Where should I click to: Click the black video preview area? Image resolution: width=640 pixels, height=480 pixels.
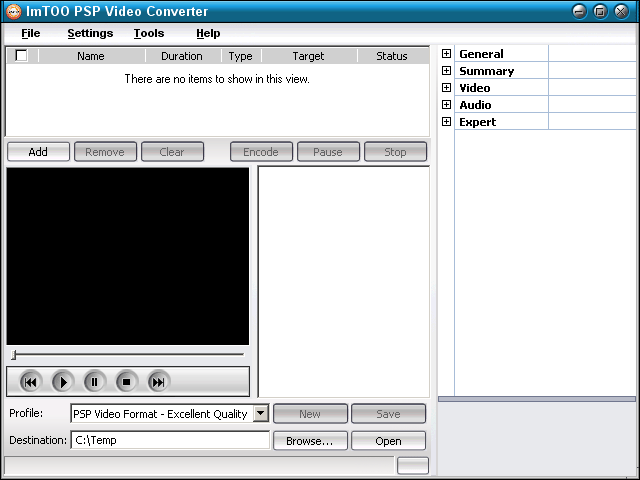pos(128,256)
